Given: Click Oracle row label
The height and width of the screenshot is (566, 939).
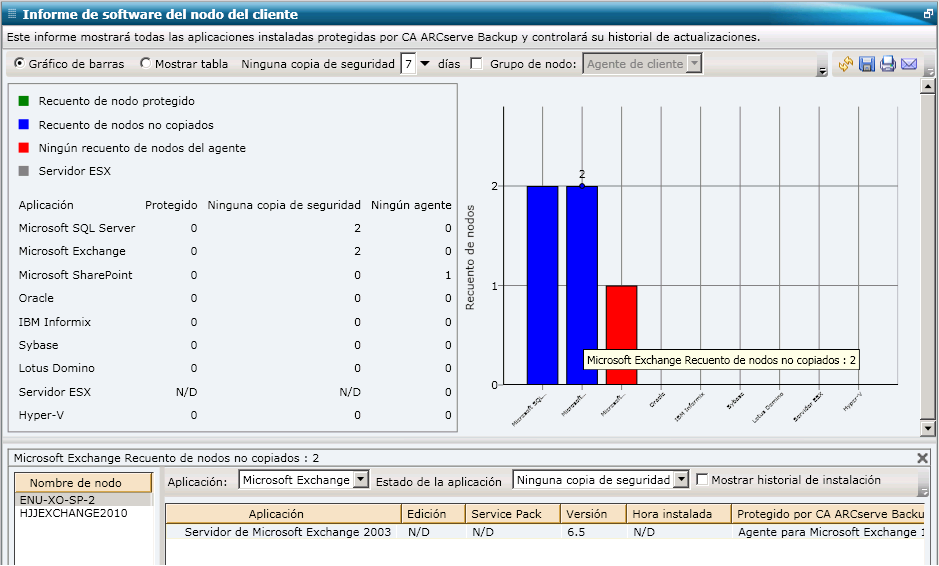Looking at the screenshot, I should click(36, 298).
